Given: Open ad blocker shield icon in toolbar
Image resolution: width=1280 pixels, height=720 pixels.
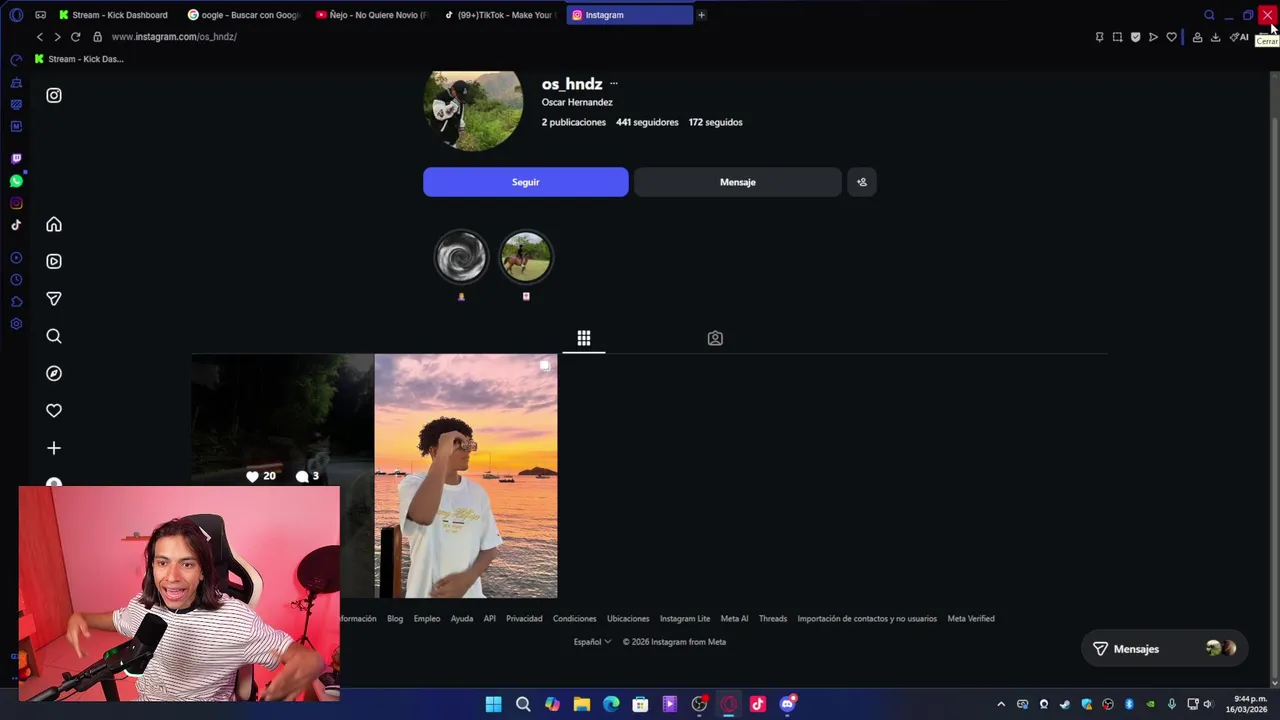Looking at the screenshot, I should point(1135,37).
